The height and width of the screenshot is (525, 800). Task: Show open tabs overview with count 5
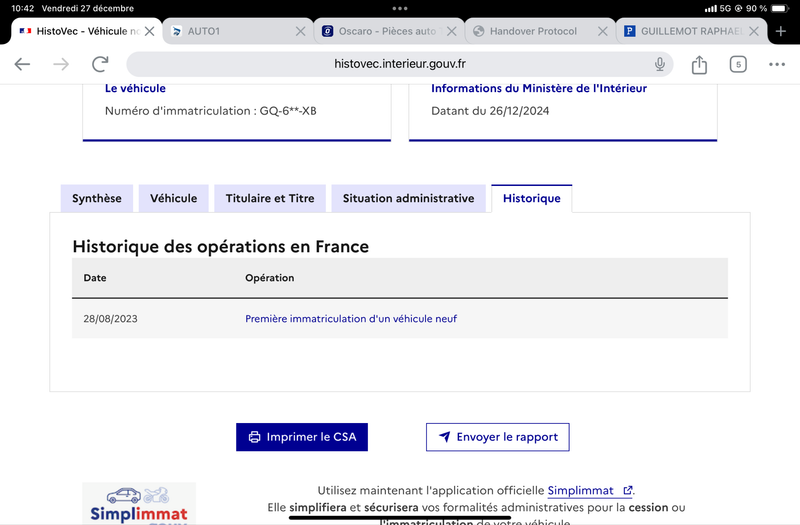(x=738, y=64)
